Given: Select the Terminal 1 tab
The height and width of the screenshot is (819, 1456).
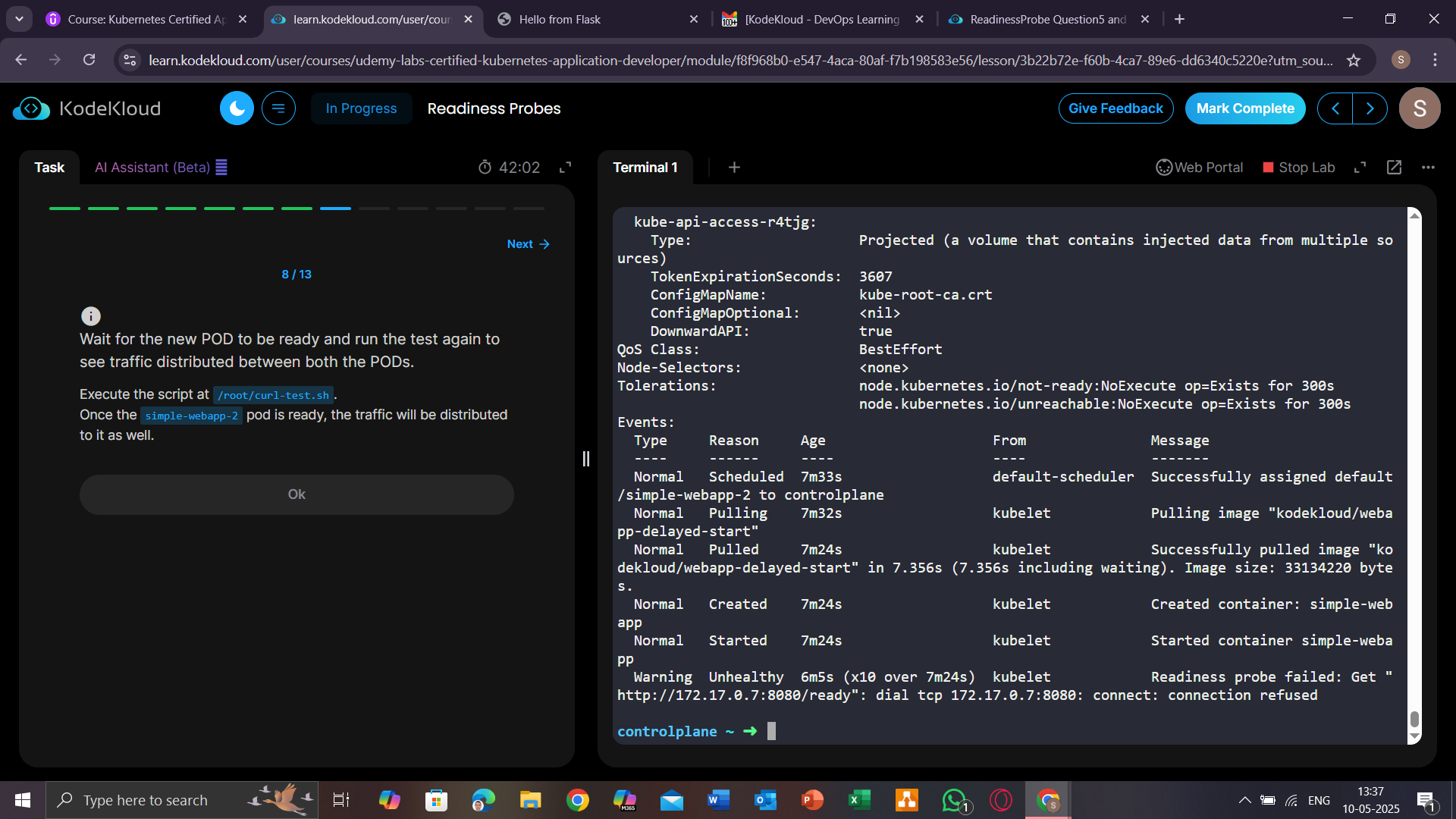Looking at the screenshot, I should tap(645, 167).
